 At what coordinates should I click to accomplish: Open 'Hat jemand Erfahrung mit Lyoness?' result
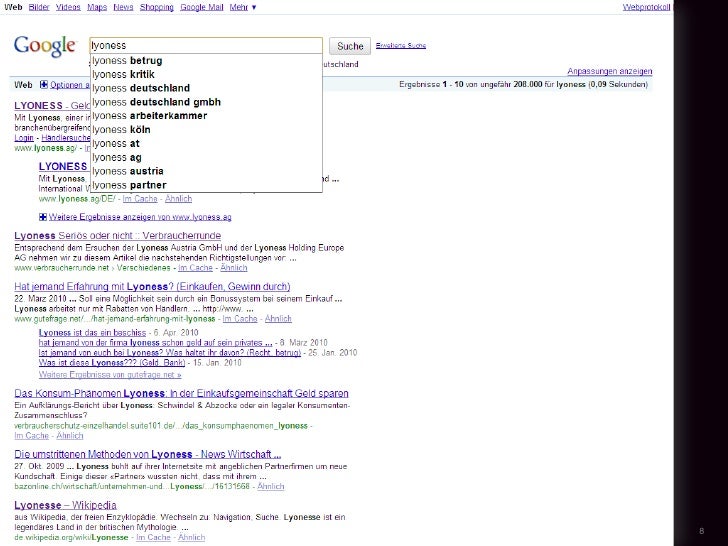click(152, 286)
